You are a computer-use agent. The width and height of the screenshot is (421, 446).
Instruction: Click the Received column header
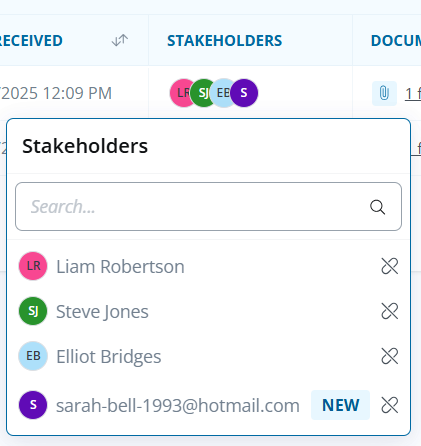coord(31,40)
